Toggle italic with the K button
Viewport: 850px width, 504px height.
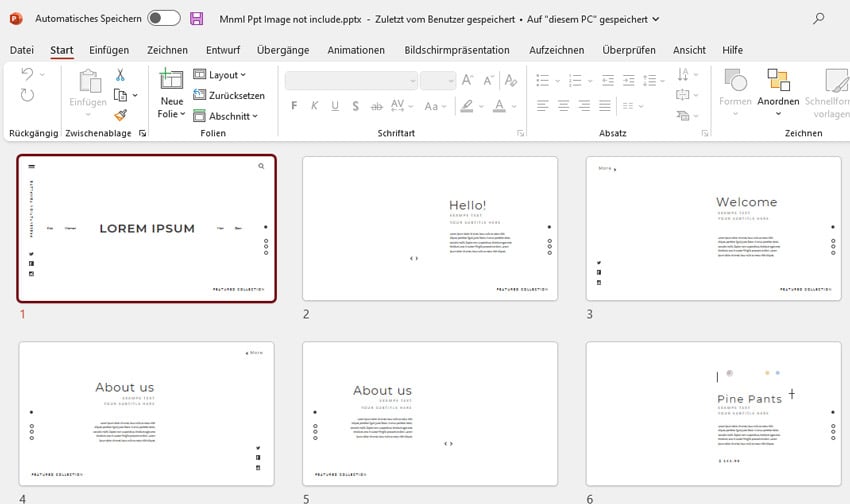314,106
